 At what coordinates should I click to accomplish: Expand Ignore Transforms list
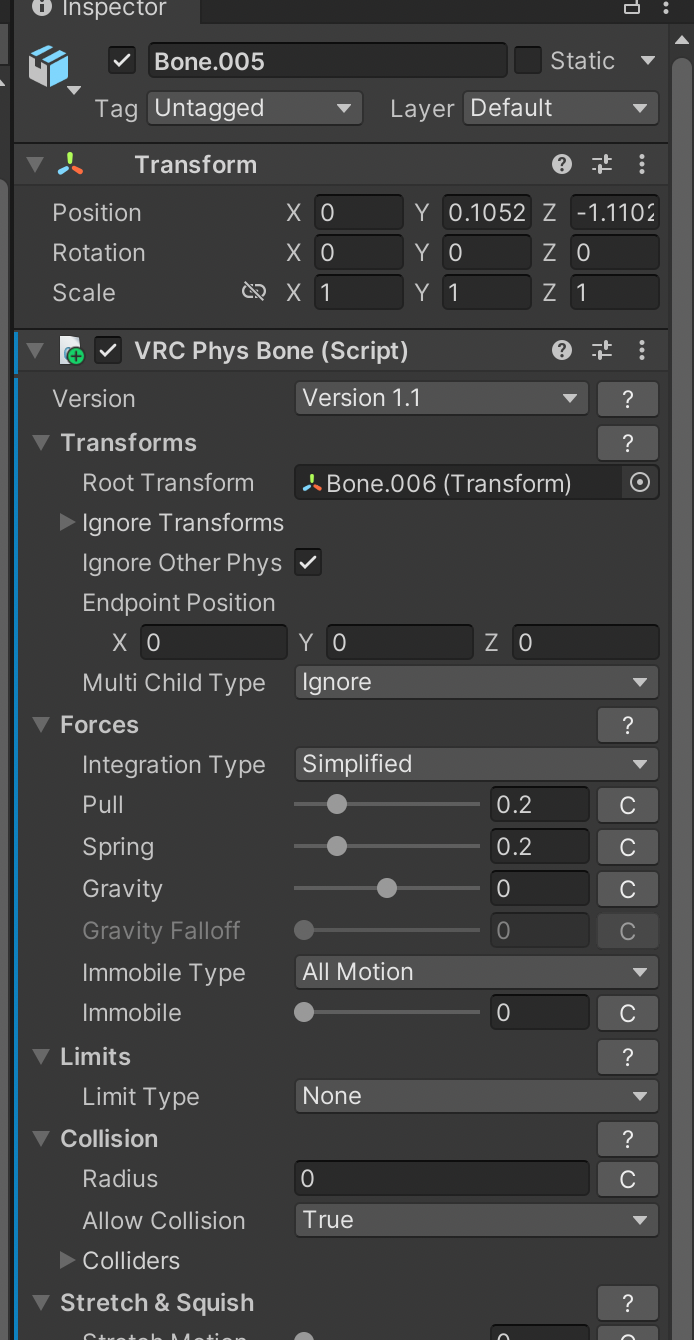click(x=67, y=522)
